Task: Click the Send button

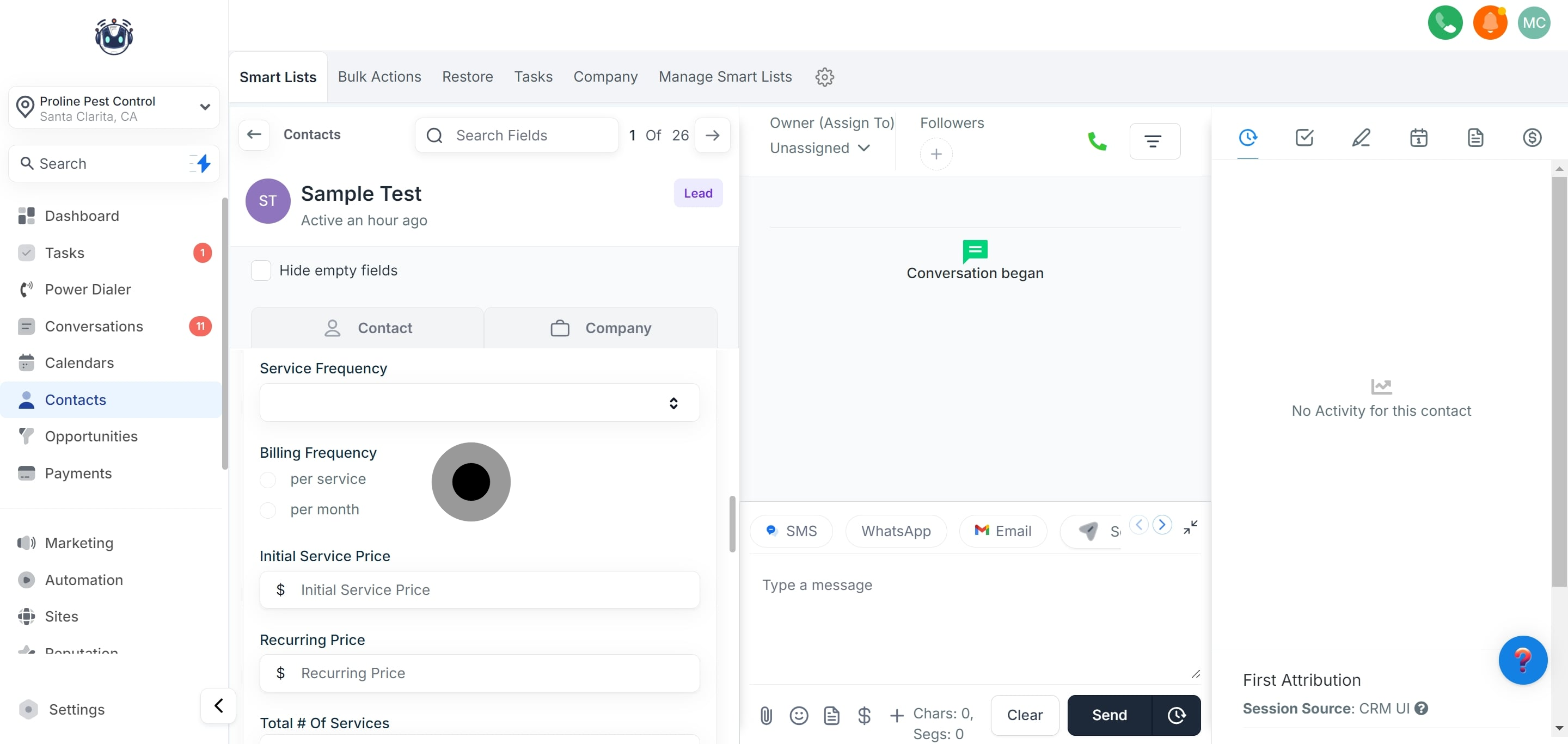Action: 1109,715
